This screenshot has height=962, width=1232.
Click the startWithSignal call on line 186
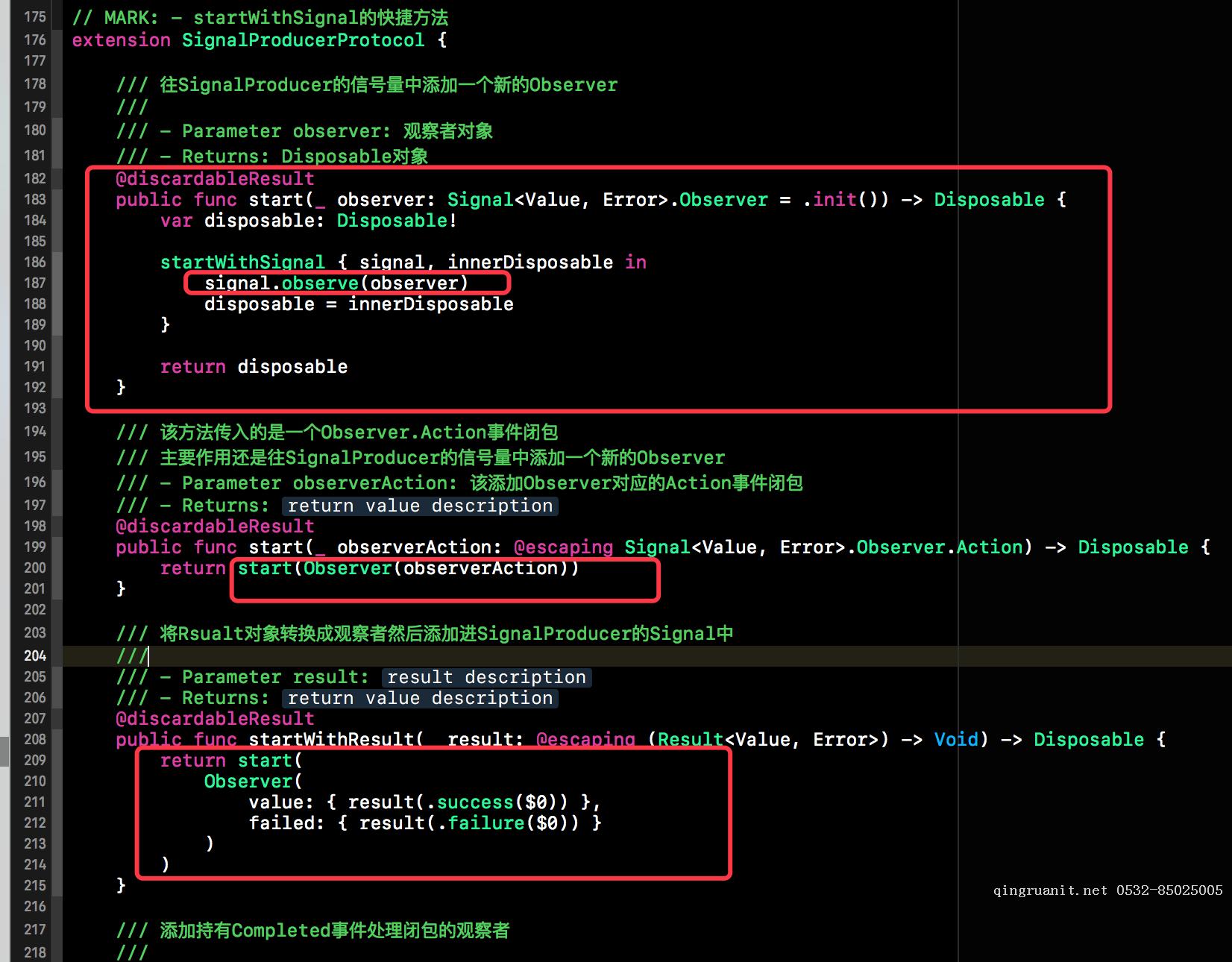[242, 262]
